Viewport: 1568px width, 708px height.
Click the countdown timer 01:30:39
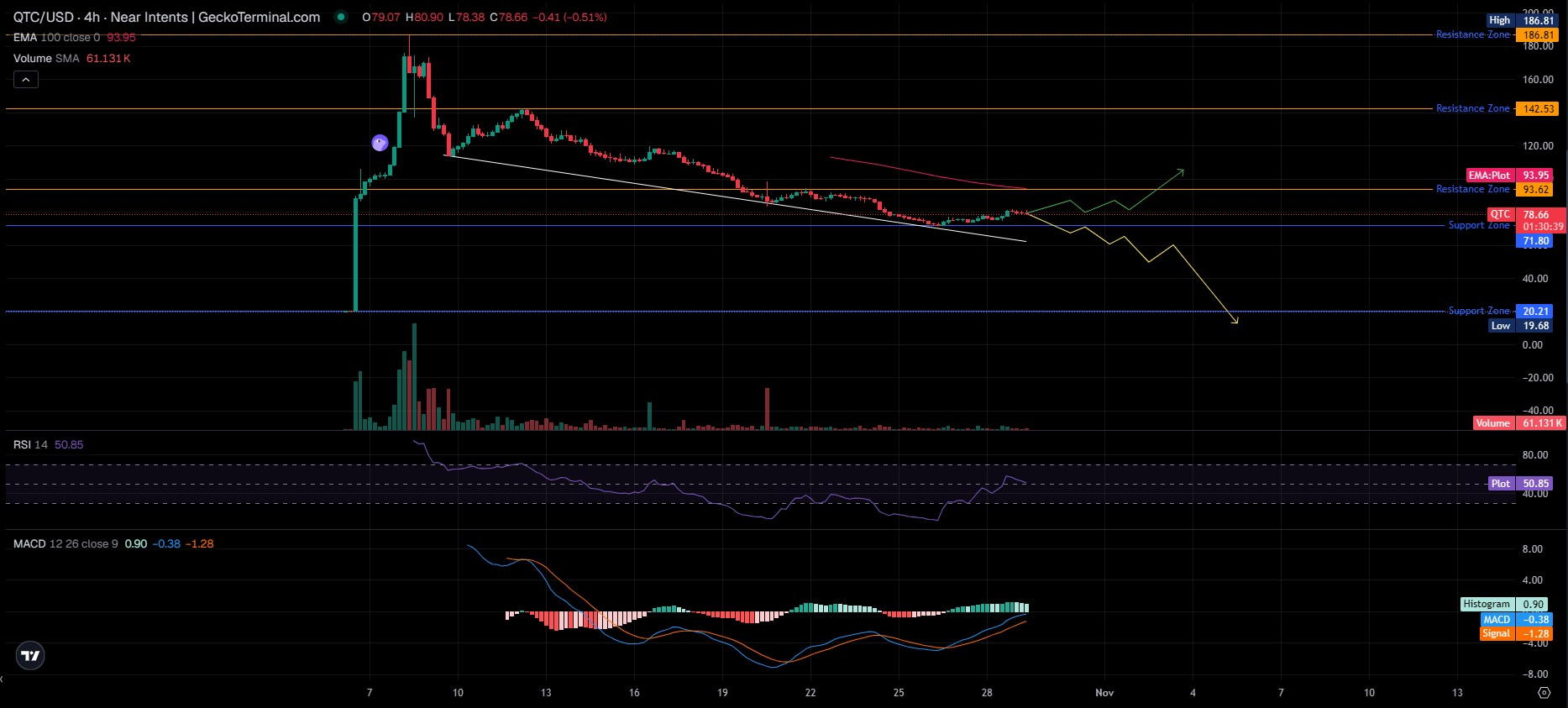(1544, 227)
